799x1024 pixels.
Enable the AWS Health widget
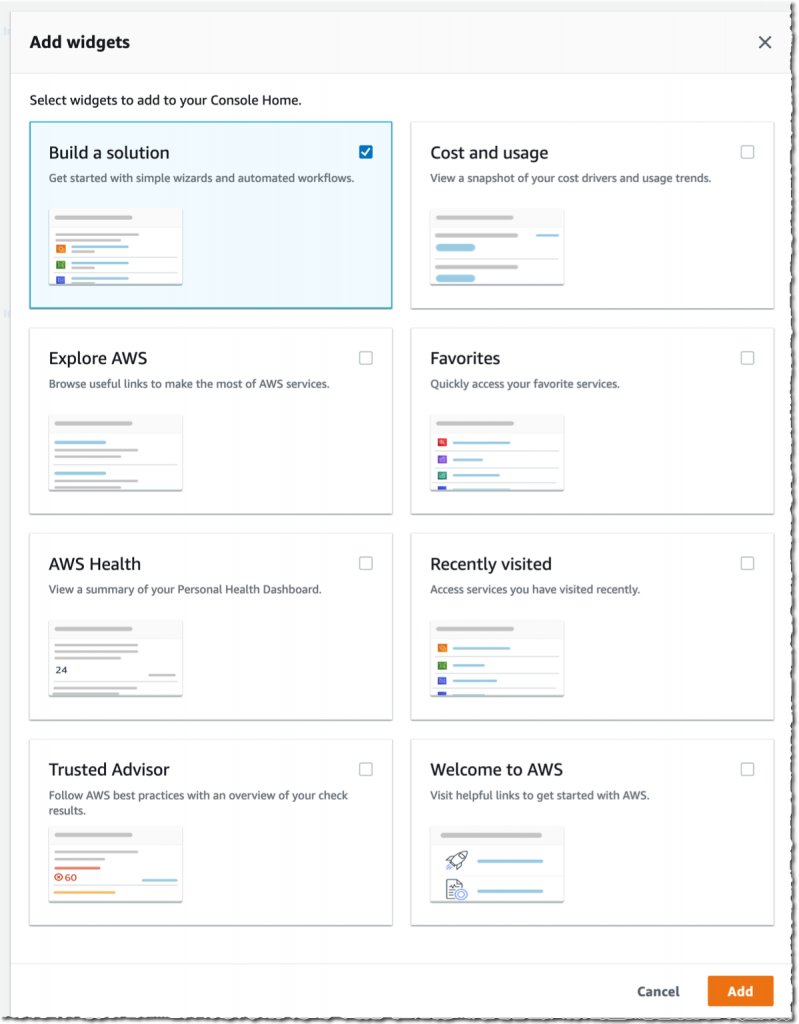coord(366,563)
